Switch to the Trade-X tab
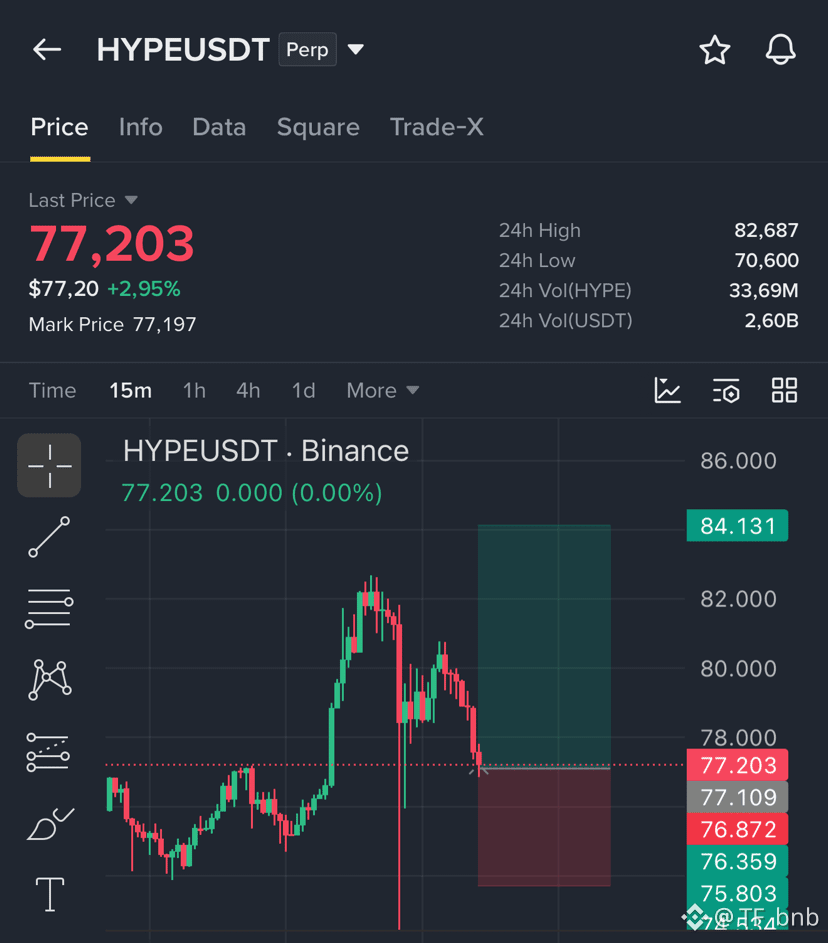Image resolution: width=828 pixels, height=943 pixels. (437, 127)
